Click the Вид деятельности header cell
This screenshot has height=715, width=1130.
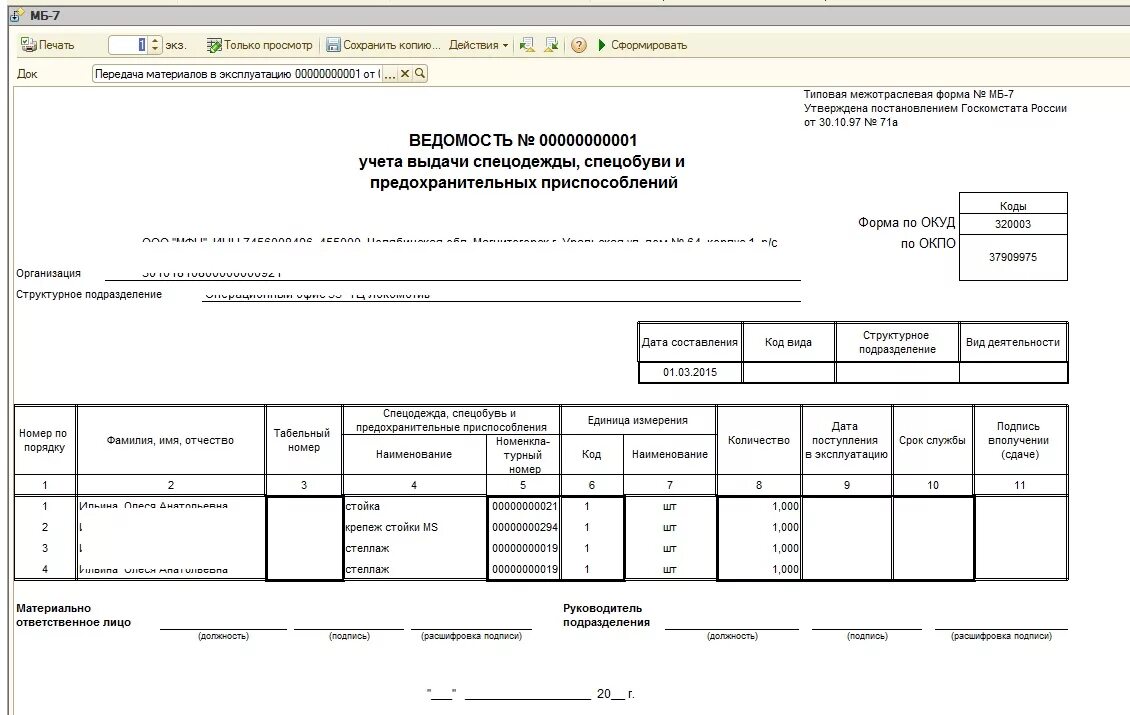(1013, 342)
